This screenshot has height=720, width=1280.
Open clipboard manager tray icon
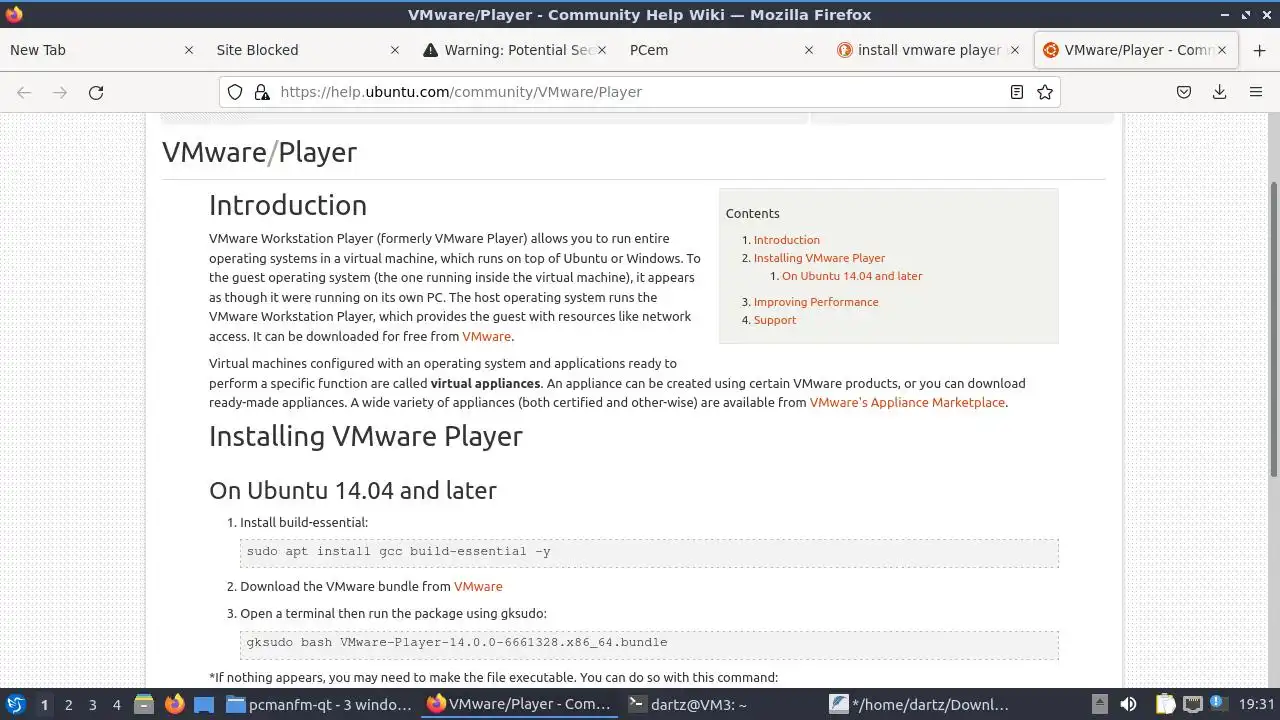1166,704
